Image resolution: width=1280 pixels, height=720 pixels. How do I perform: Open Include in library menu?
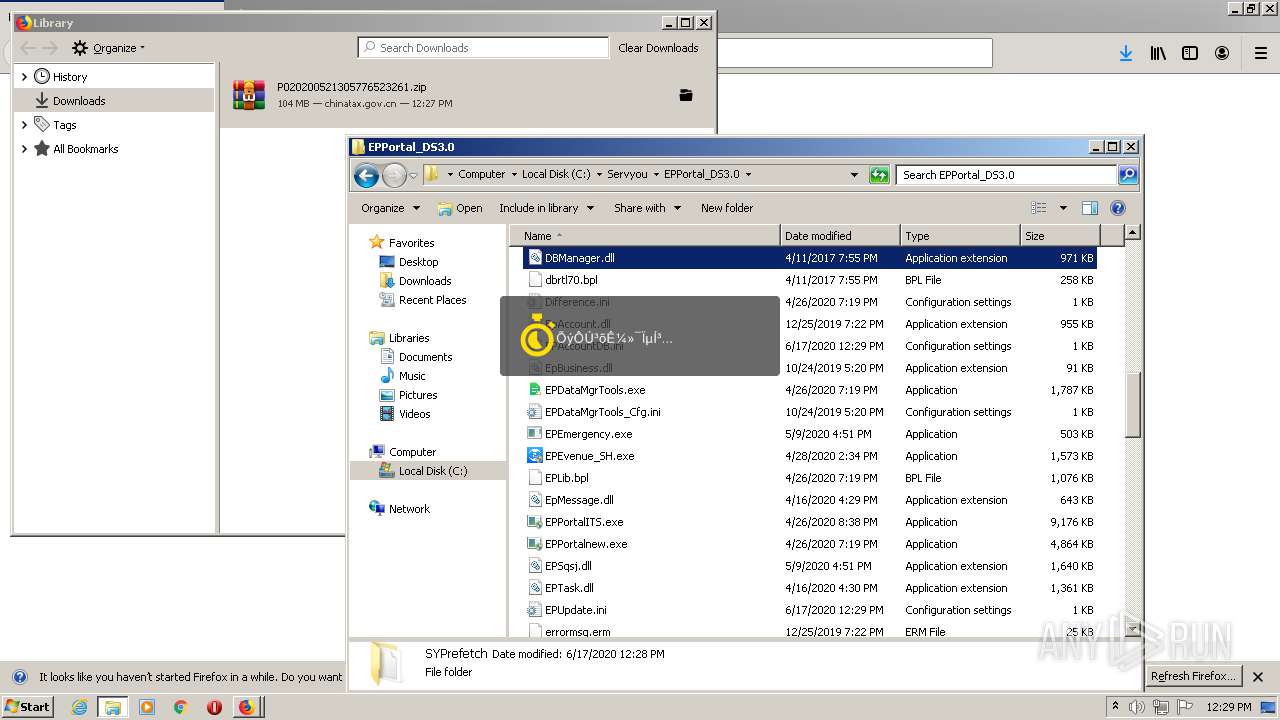coord(546,208)
